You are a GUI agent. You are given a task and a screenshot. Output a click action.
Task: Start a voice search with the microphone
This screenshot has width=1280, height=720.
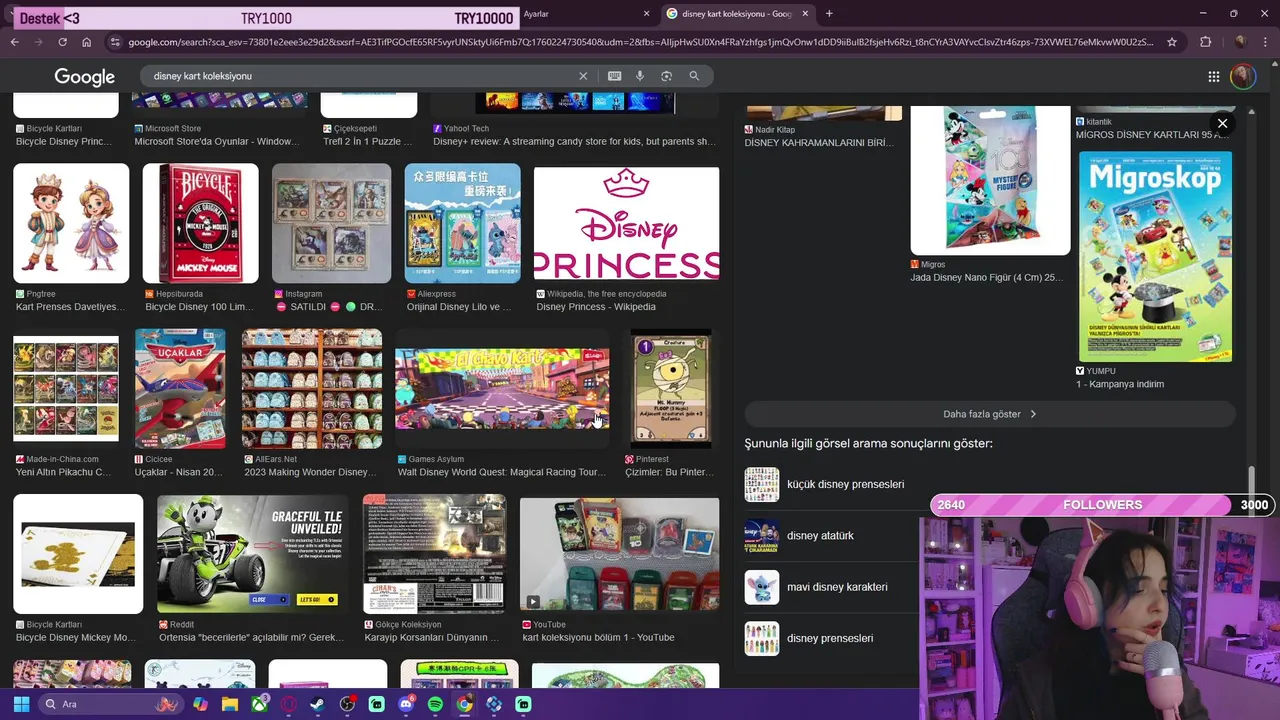click(640, 76)
